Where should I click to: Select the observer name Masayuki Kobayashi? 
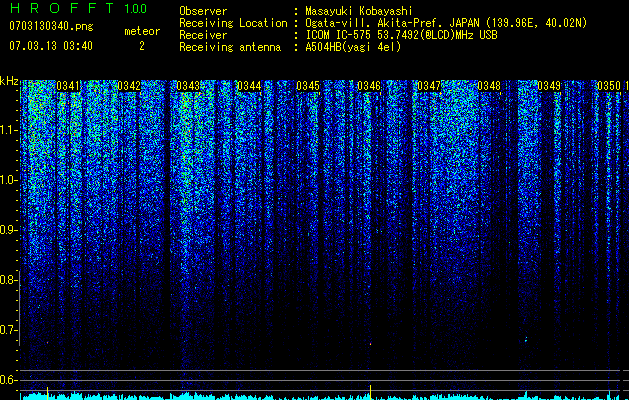(x=359, y=11)
